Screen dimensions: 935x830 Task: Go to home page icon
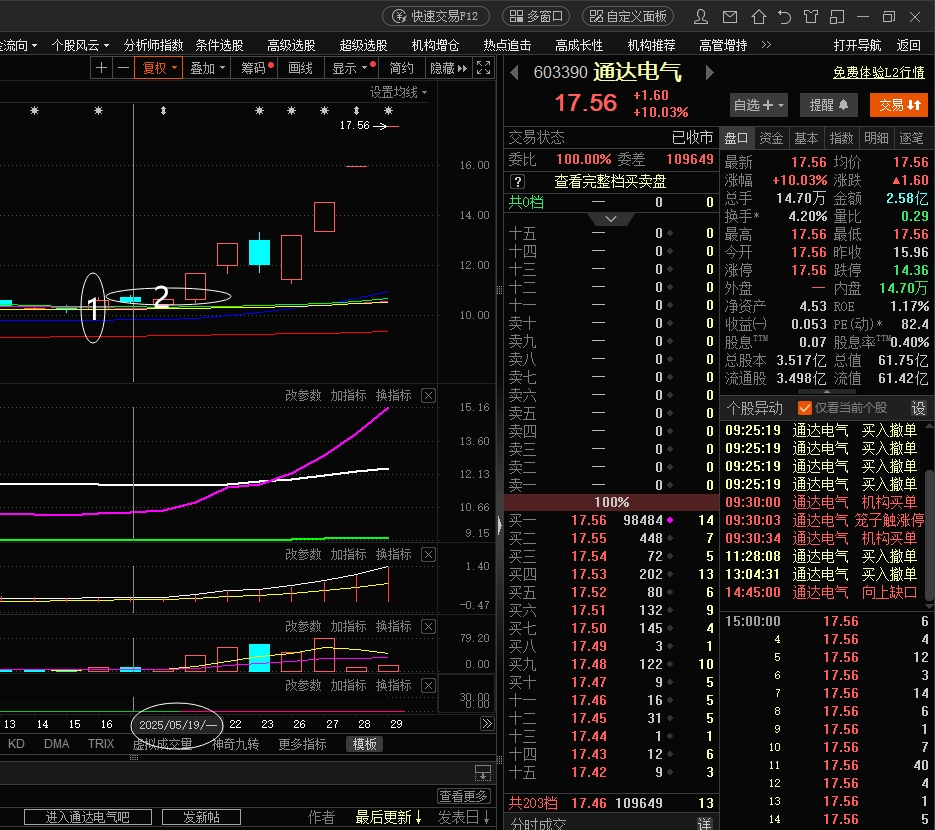click(x=758, y=17)
